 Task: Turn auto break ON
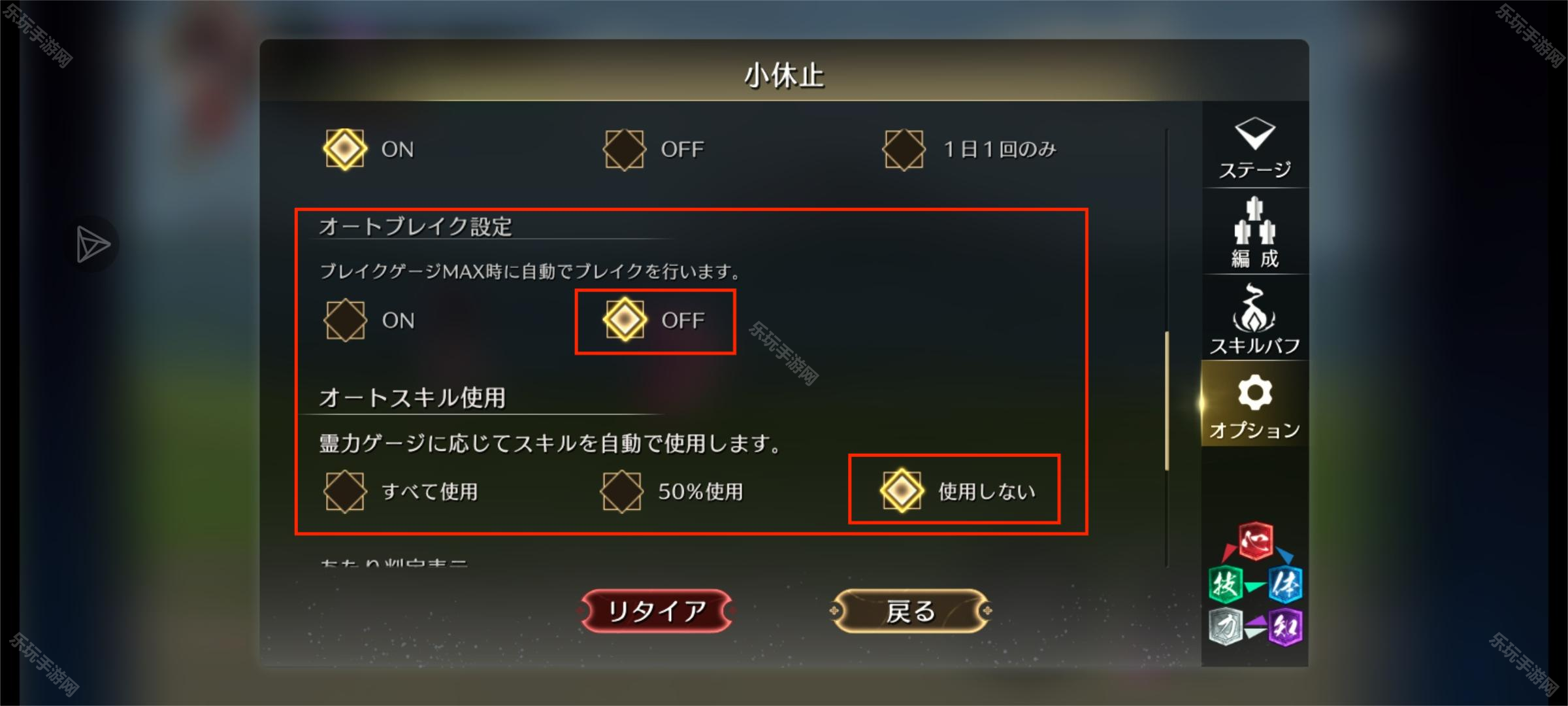(x=370, y=320)
